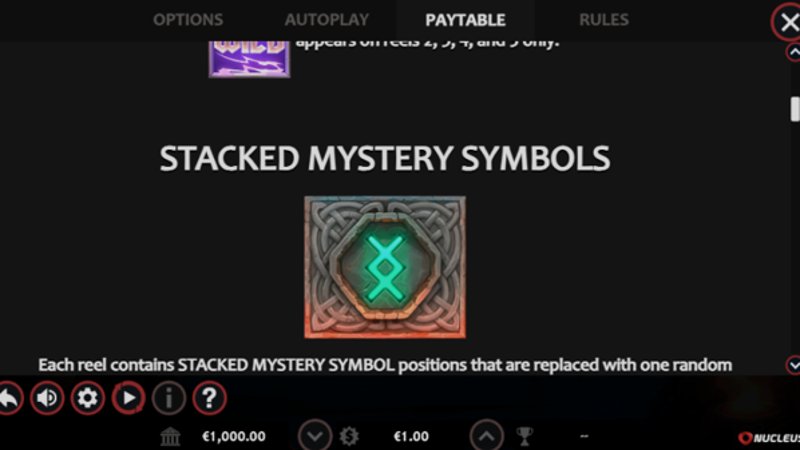Open the RULES tab
800x450 pixels.
tap(604, 20)
